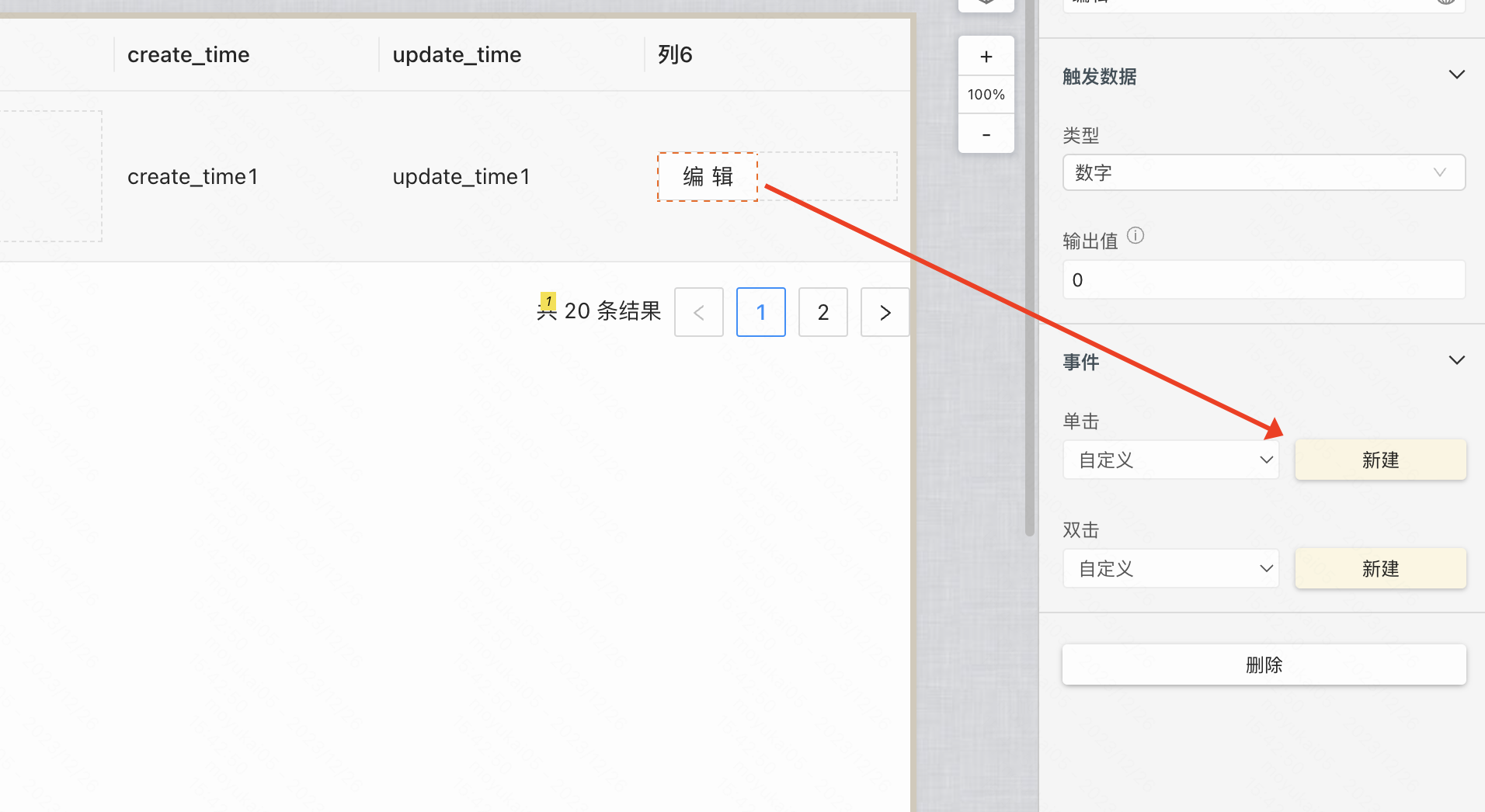Viewport: 1485px width, 812px height.
Task: Click the create_time column header
Action: [x=188, y=54]
